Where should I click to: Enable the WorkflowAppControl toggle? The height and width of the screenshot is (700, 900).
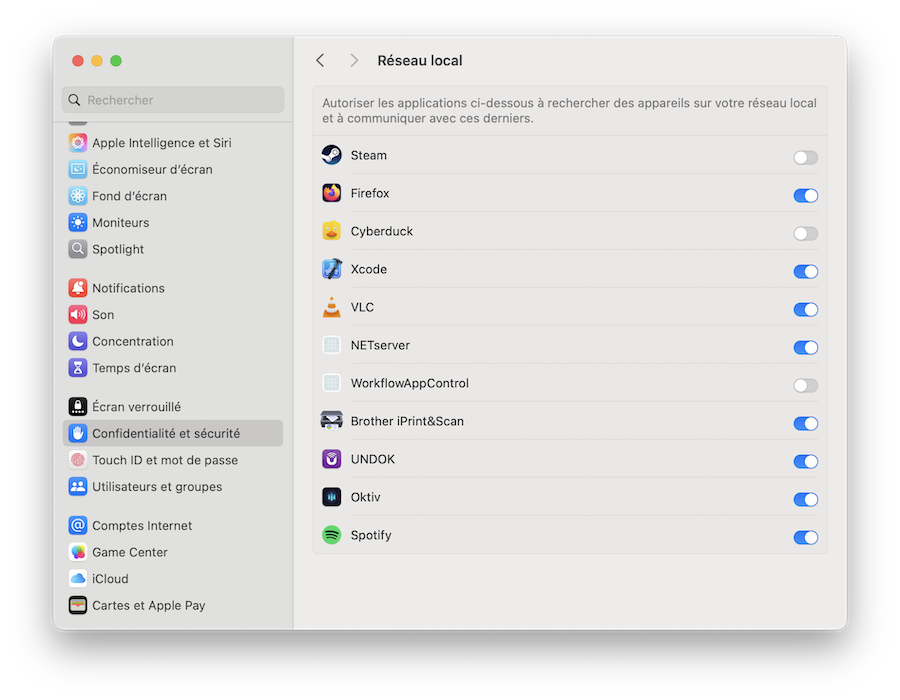(x=805, y=386)
